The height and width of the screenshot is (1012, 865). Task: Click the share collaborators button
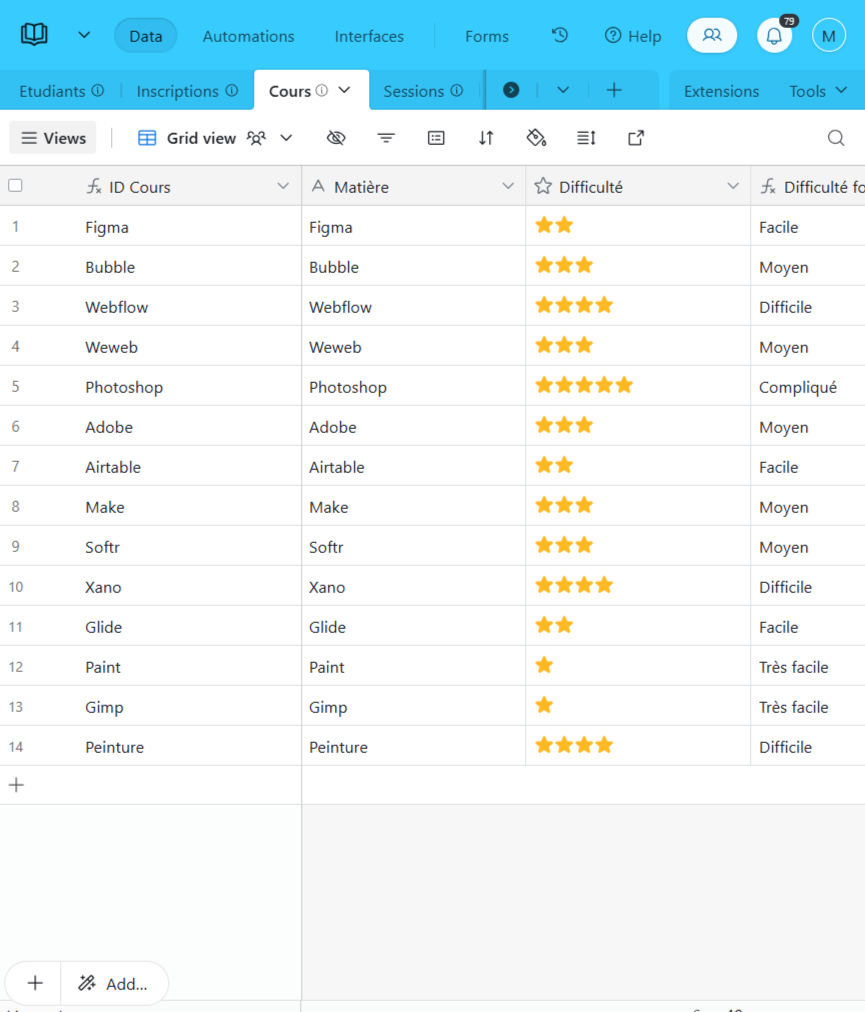pos(712,35)
